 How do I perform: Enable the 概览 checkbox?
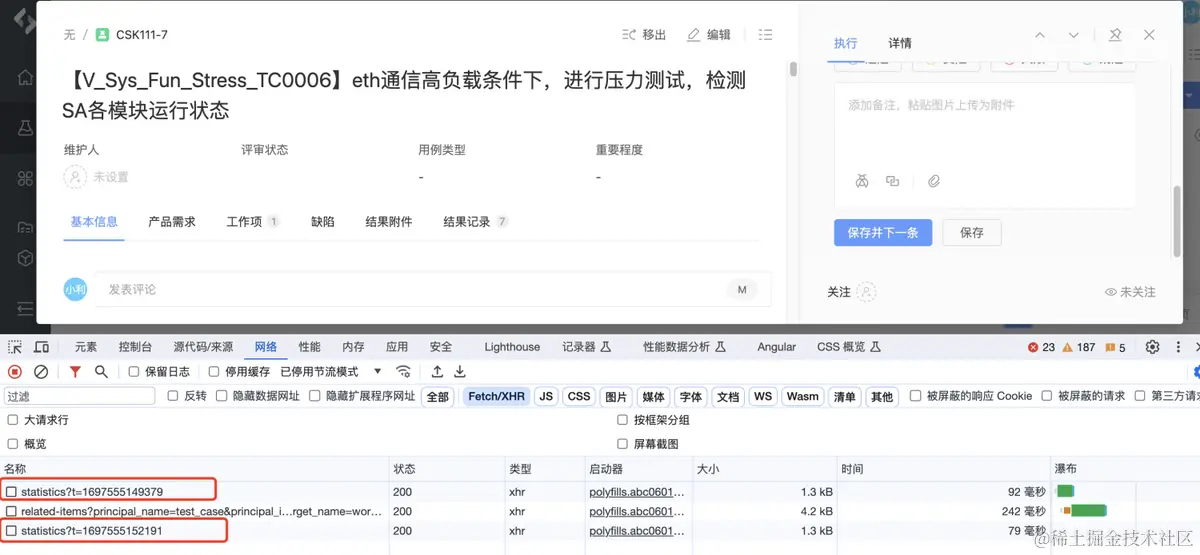pyautogui.click(x=13, y=444)
